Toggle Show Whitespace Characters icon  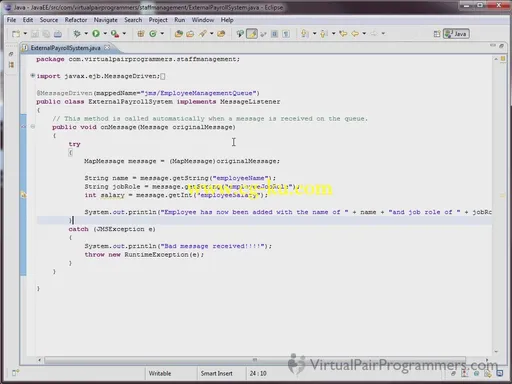(286, 34)
